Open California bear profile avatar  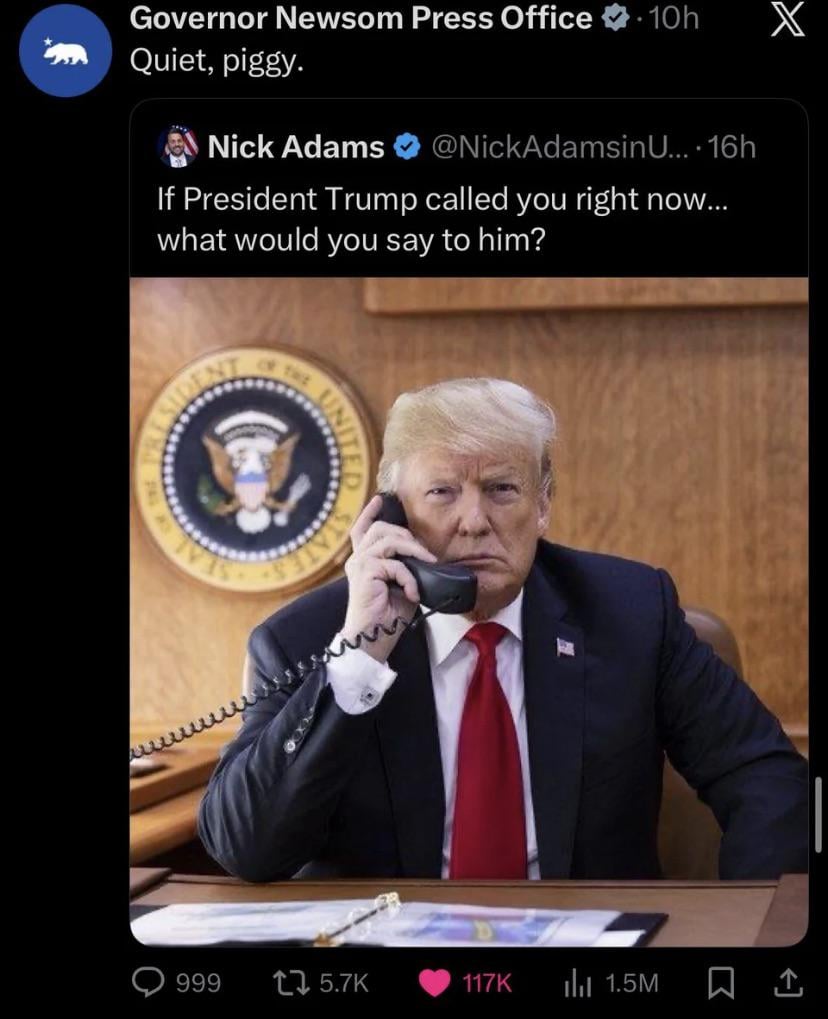(x=66, y=53)
